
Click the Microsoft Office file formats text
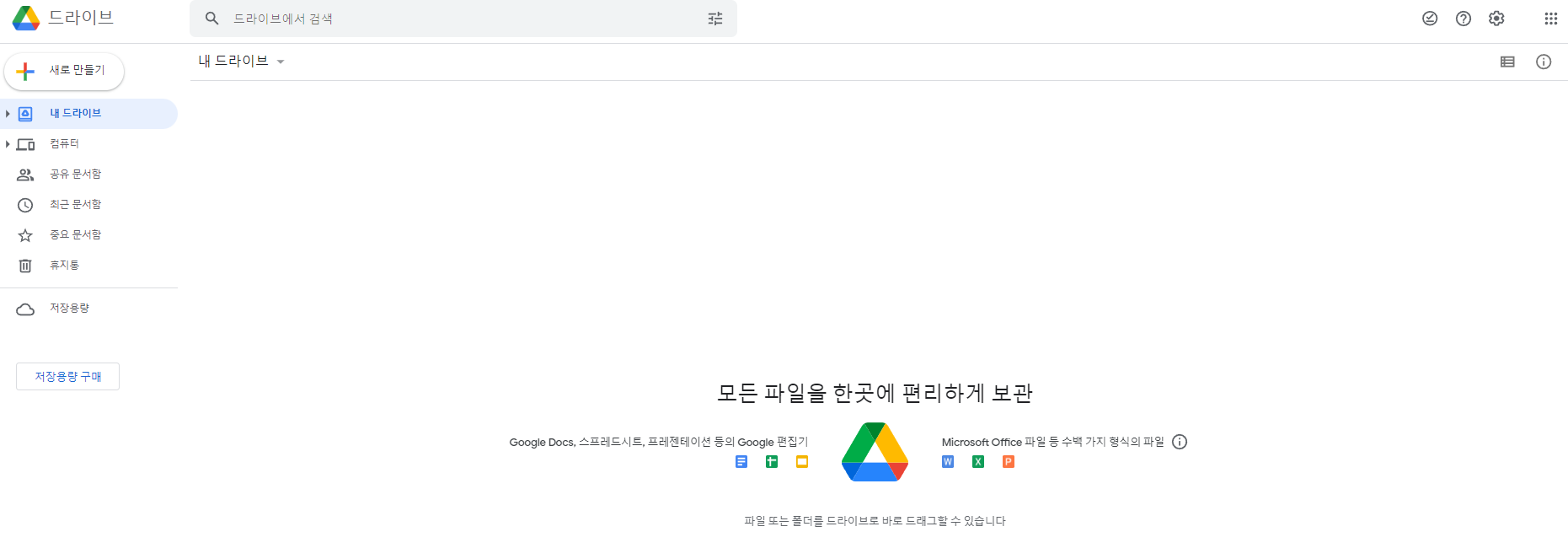pyautogui.click(x=1052, y=442)
